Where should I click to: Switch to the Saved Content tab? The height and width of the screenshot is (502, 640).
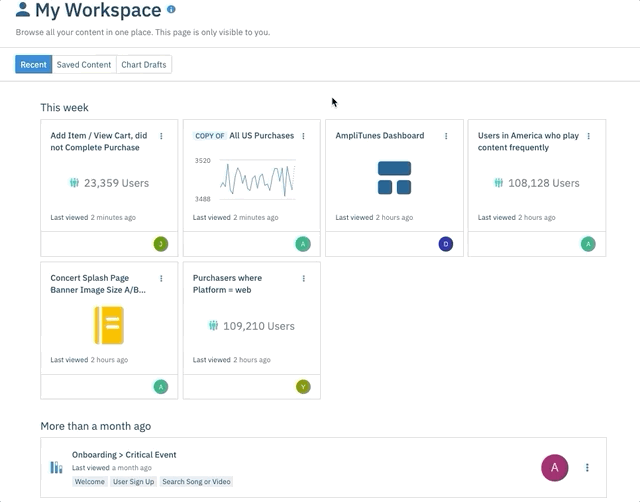point(83,65)
